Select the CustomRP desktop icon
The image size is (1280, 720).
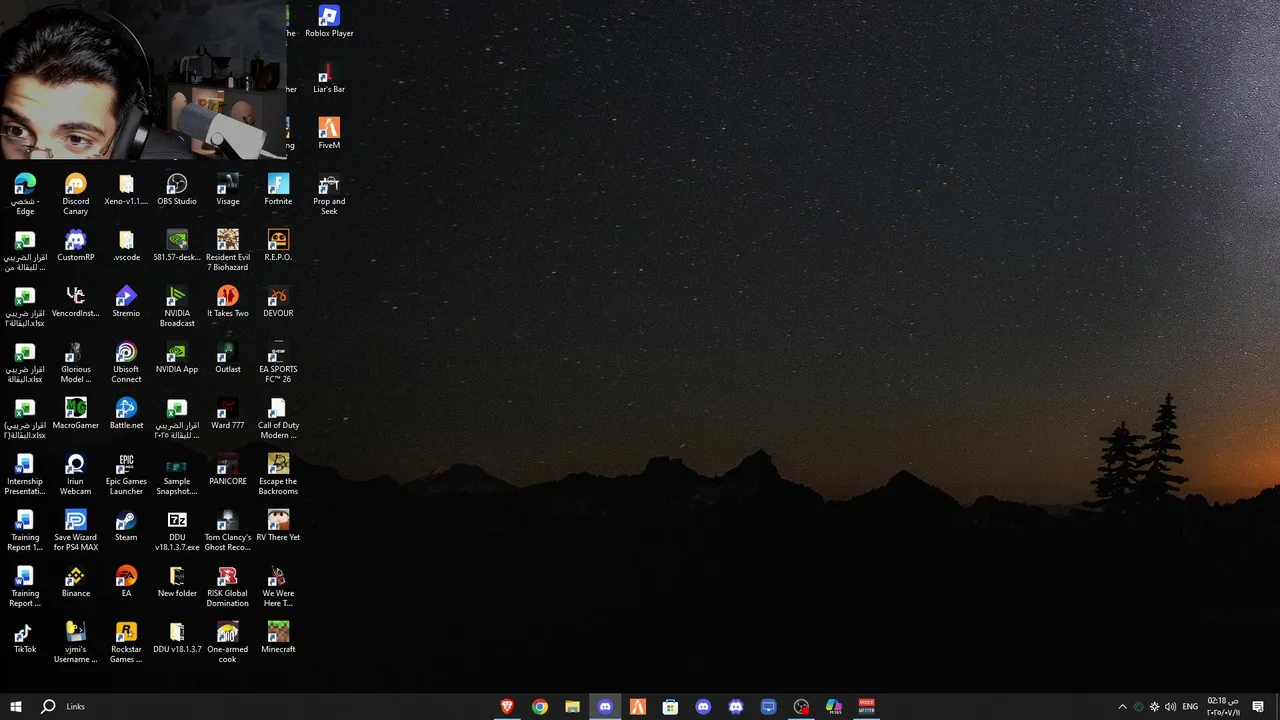[76, 246]
